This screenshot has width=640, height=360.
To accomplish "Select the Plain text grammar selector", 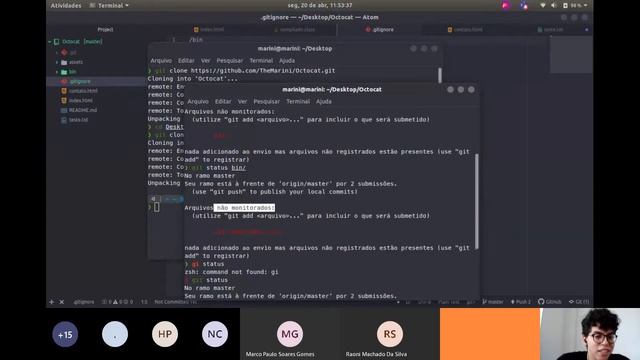I will point(449,302).
